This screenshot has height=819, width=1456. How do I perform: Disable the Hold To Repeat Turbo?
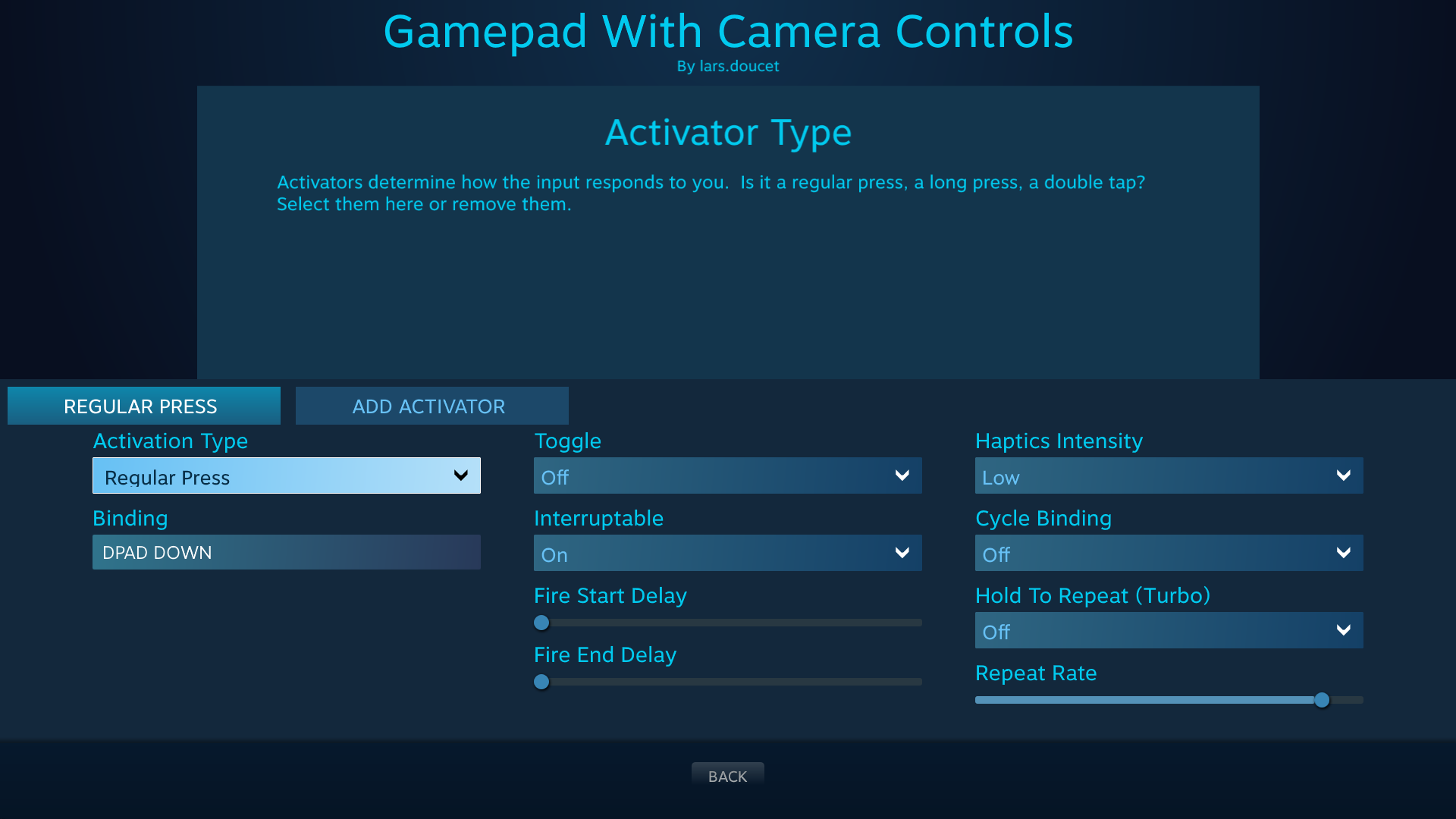coord(1169,630)
